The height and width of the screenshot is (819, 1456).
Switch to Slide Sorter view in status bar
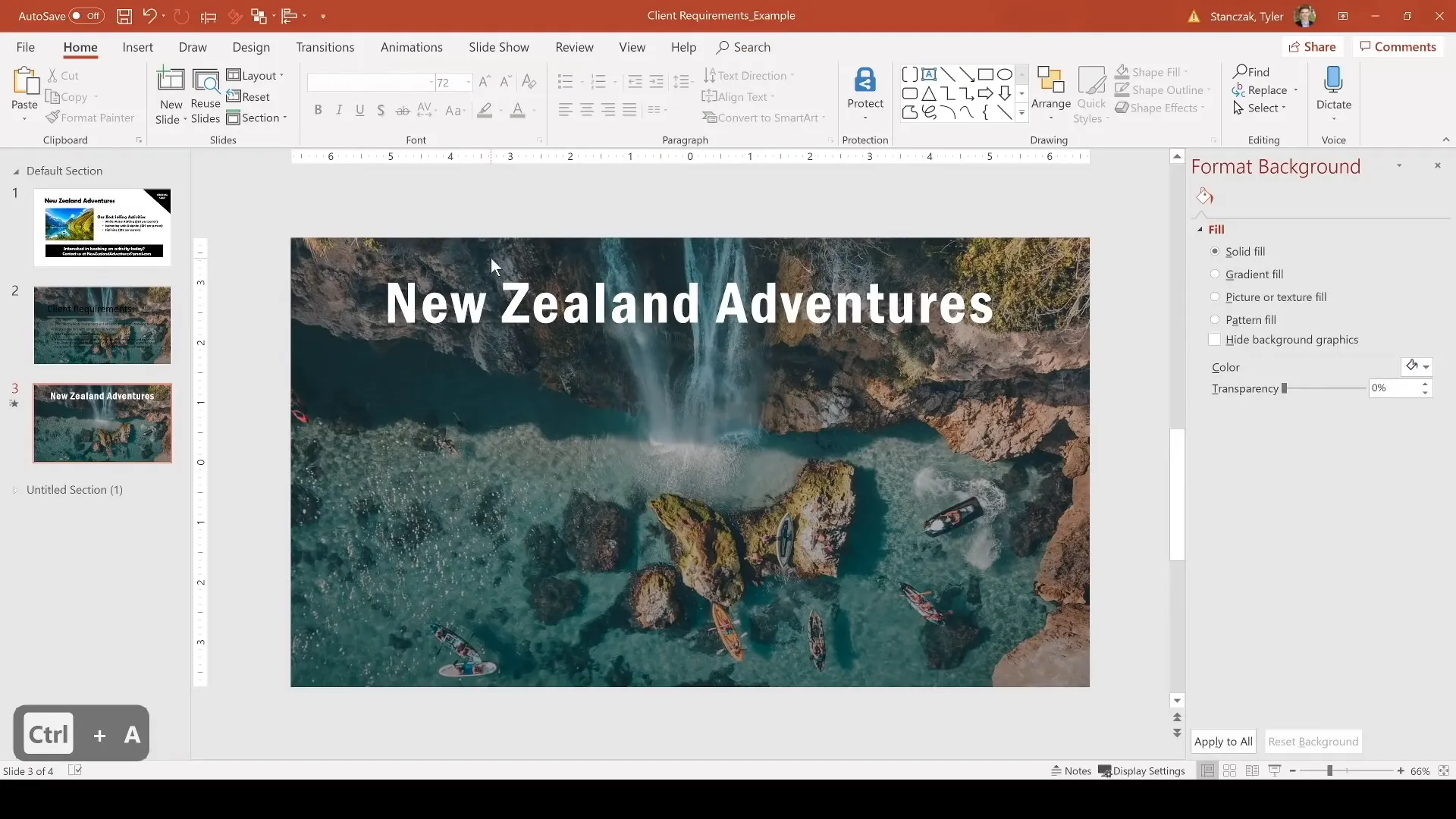(1230, 770)
